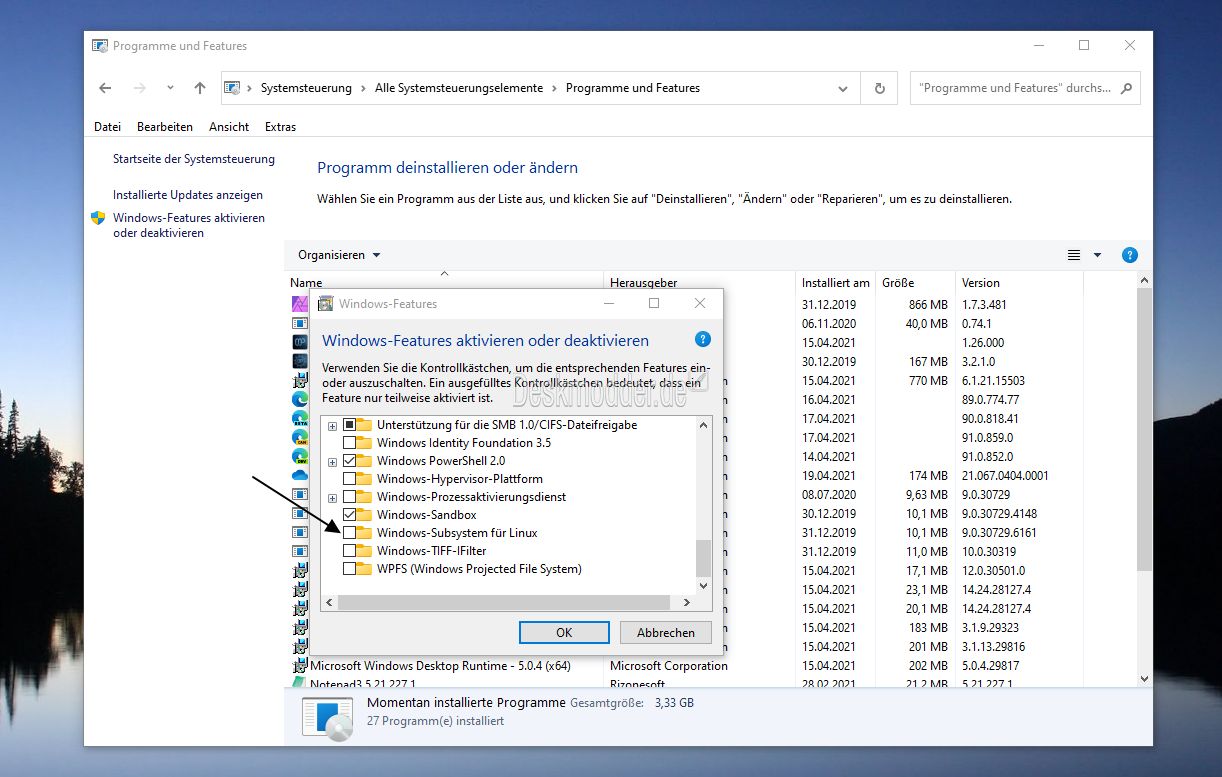The image size is (1222, 777).
Task: Open the Datei menu
Action: click(107, 127)
